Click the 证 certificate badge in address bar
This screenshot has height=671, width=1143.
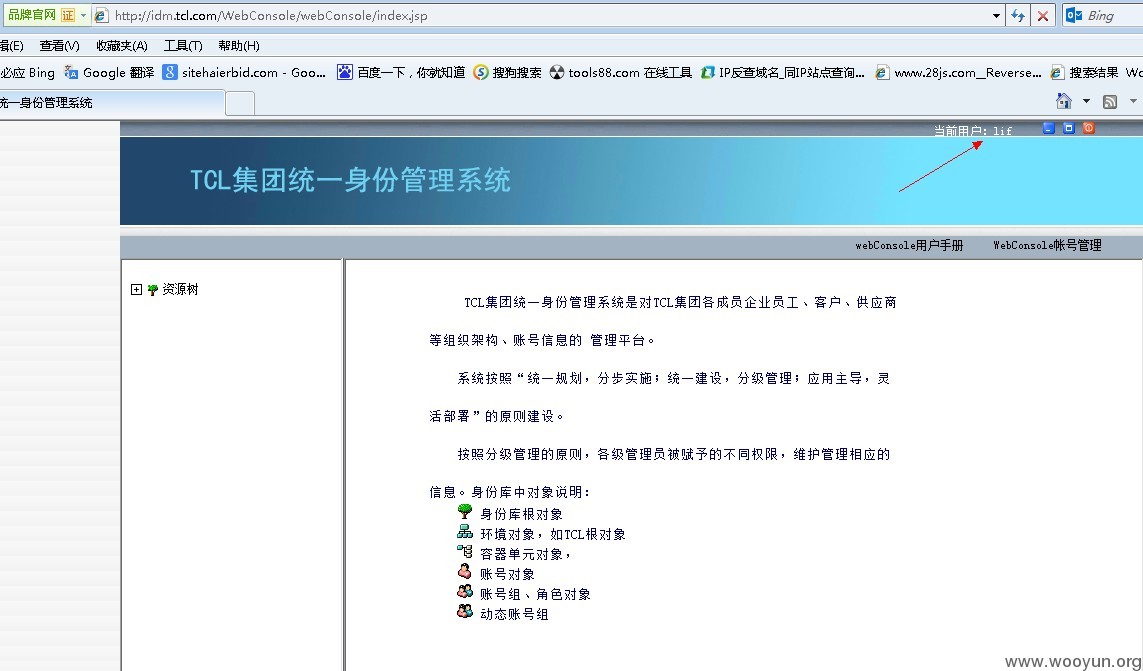pos(68,15)
